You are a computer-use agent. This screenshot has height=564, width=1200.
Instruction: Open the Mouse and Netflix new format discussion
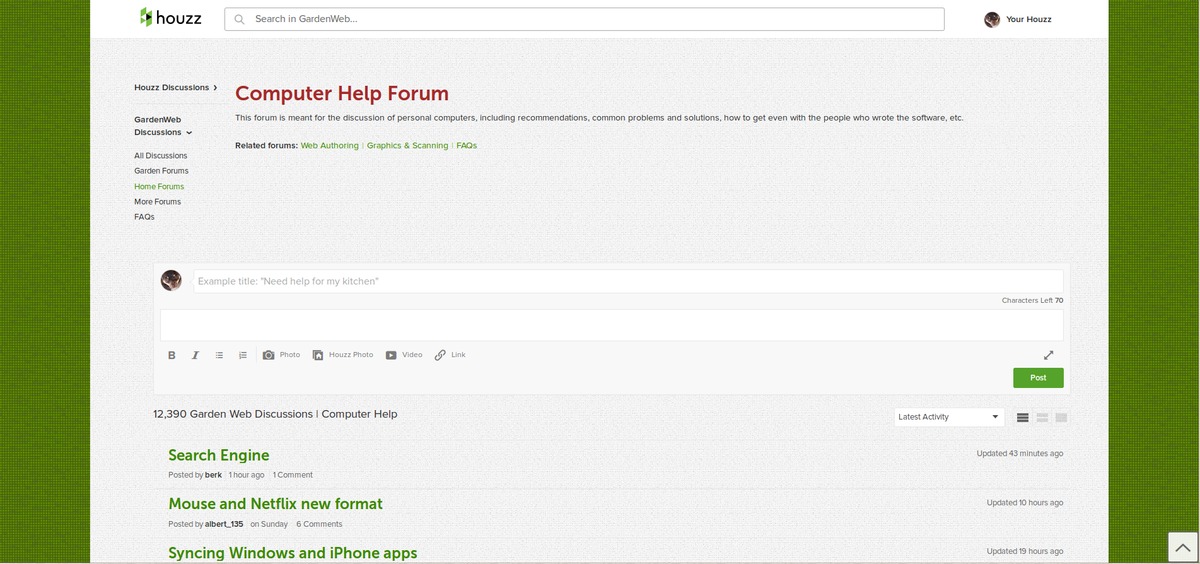coord(275,504)
